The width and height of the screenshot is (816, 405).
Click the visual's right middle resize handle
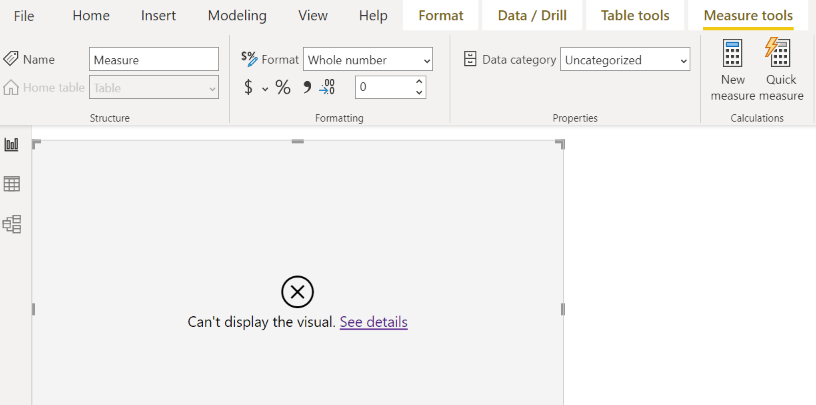563,309
